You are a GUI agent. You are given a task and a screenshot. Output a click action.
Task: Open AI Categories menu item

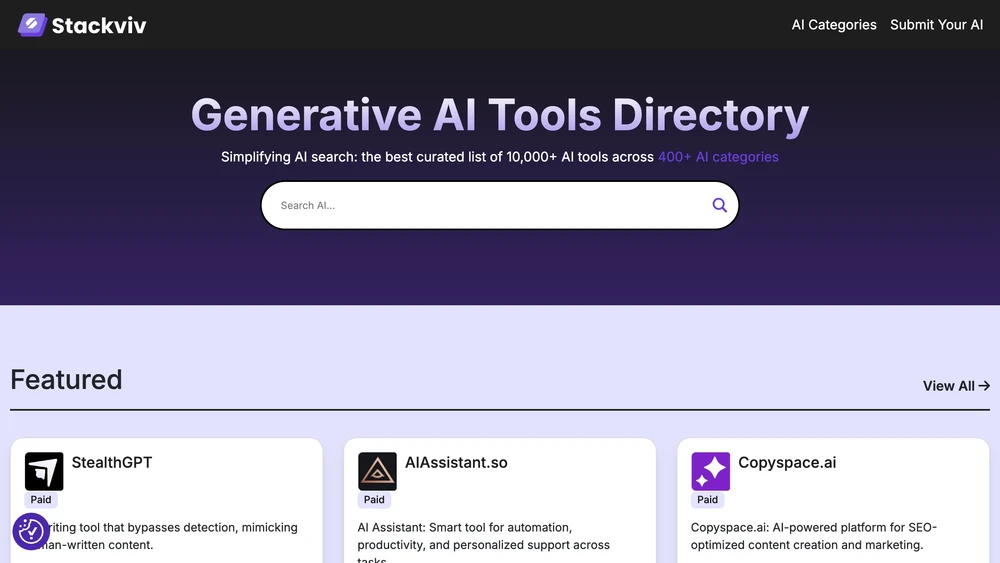coord(834,25)
